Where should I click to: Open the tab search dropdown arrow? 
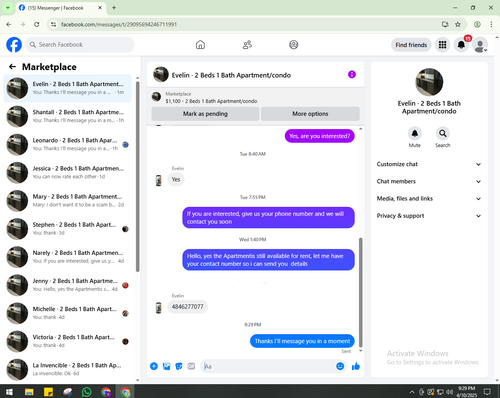(x=8, y=8)
